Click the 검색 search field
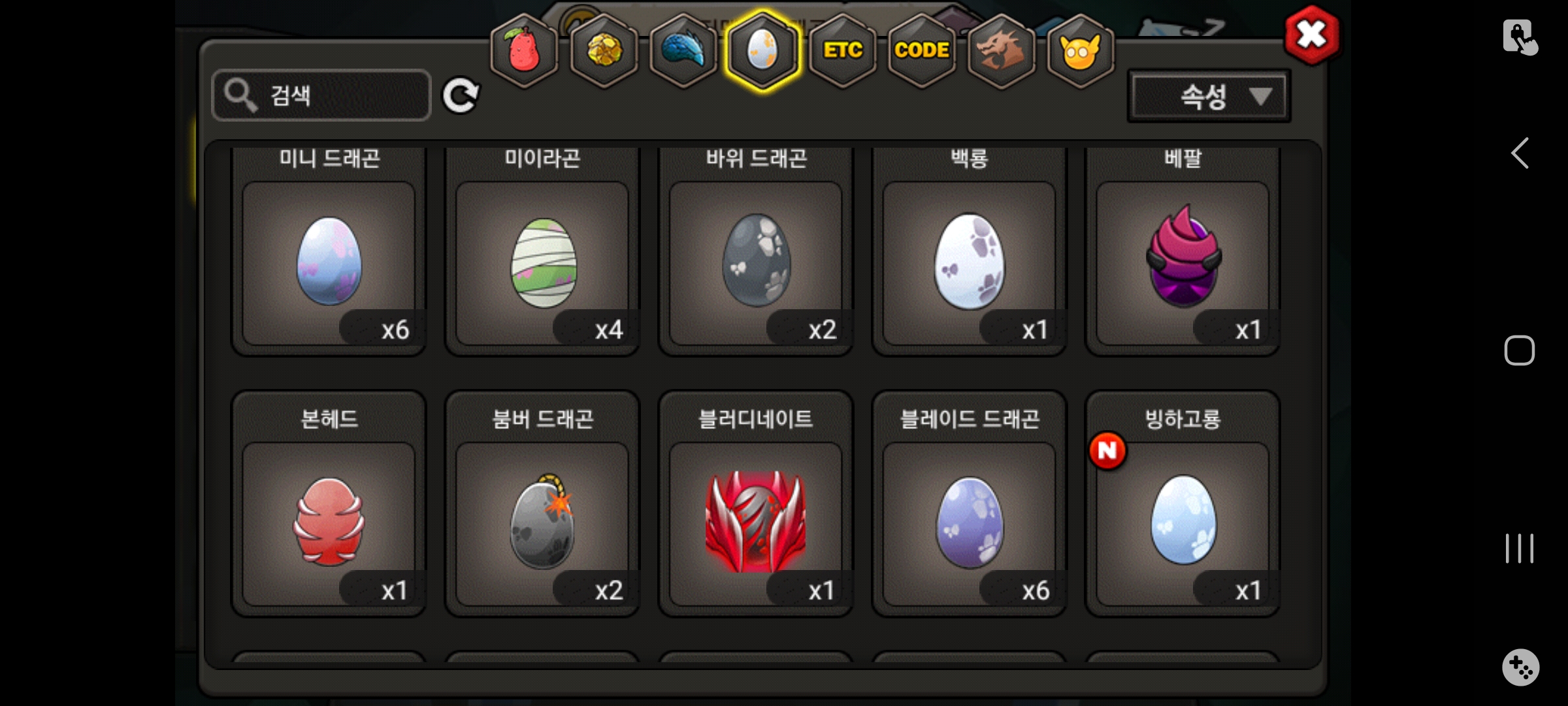This screenshot has width=1568, height=706. click(x=321, y=95)
